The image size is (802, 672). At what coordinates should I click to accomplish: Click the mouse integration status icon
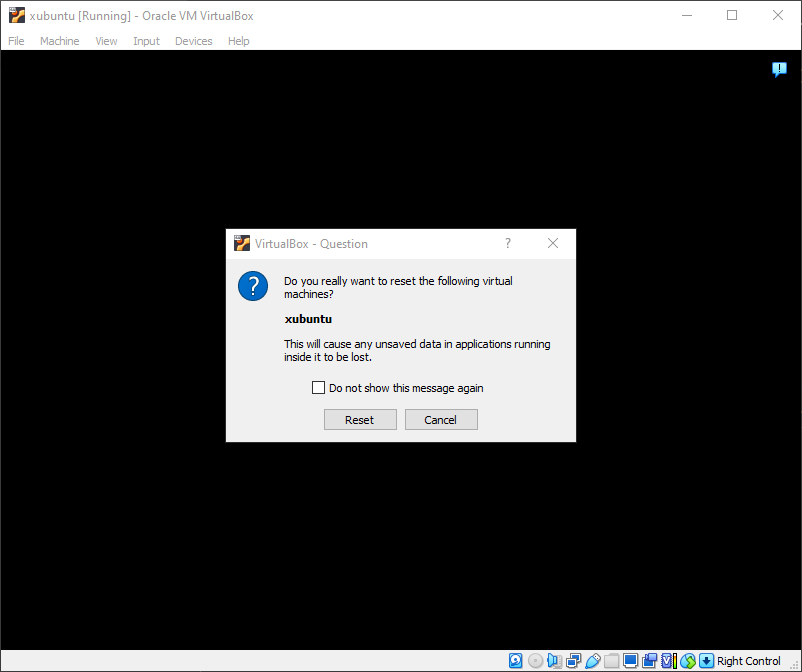pyautogui.click(x=687, y=661)
